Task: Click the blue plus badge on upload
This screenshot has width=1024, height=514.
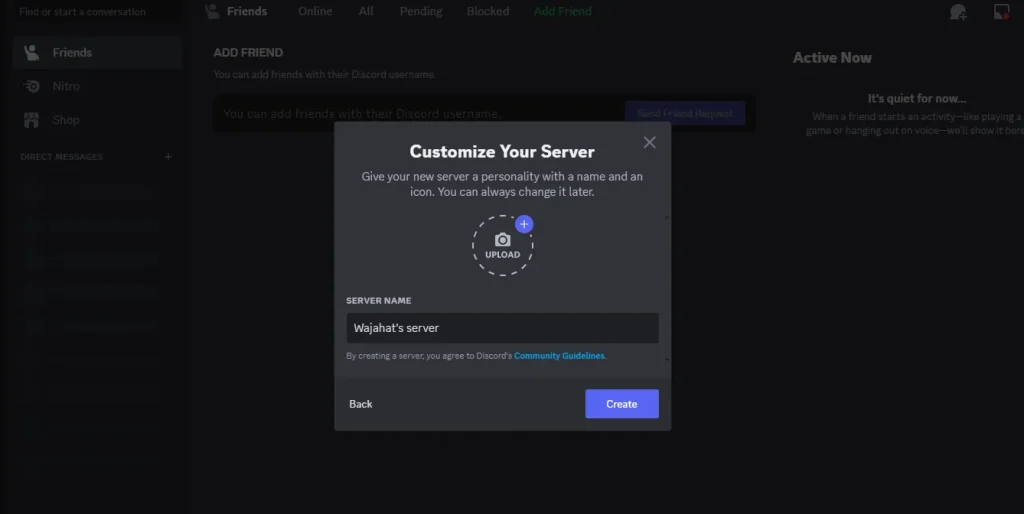Action: [524, 224]
